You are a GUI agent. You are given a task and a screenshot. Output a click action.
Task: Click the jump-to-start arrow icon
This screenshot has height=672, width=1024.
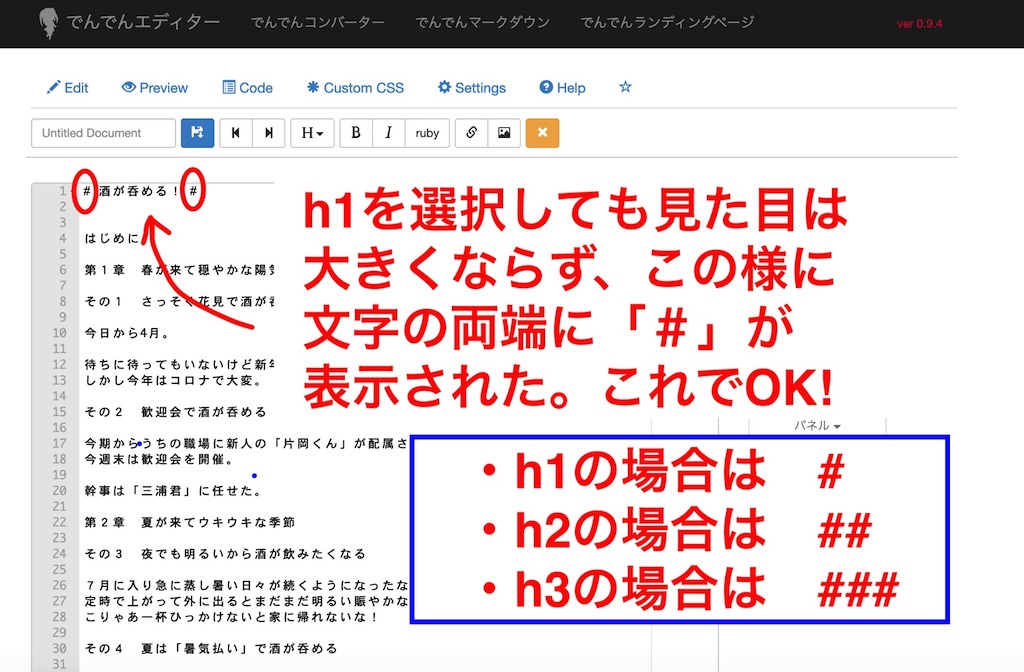(236, 133)
